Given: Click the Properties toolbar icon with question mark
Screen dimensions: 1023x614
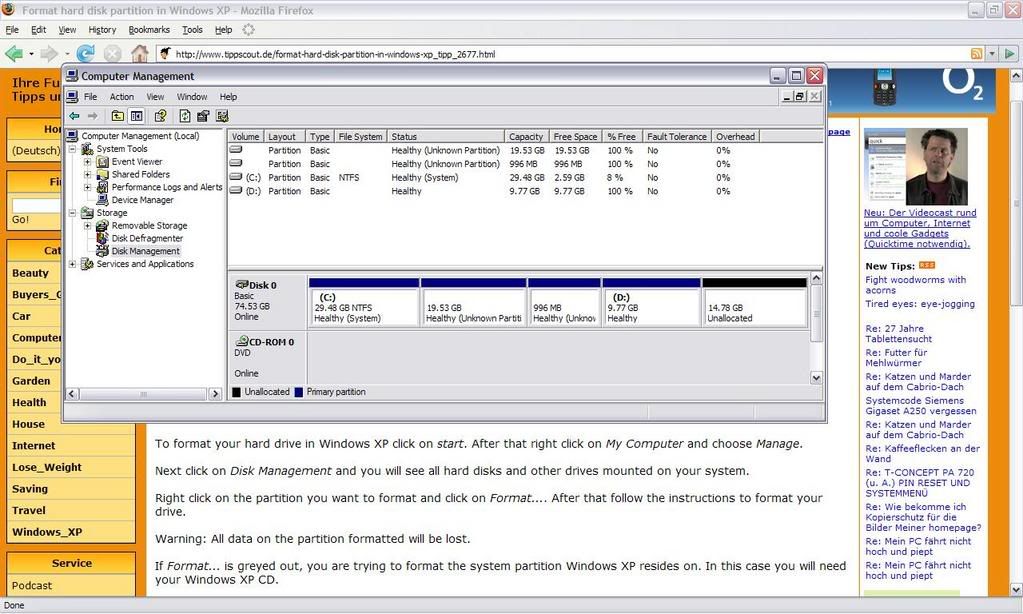Looking at the screenshot, I should pyautogui.click(x=160, y=116).
